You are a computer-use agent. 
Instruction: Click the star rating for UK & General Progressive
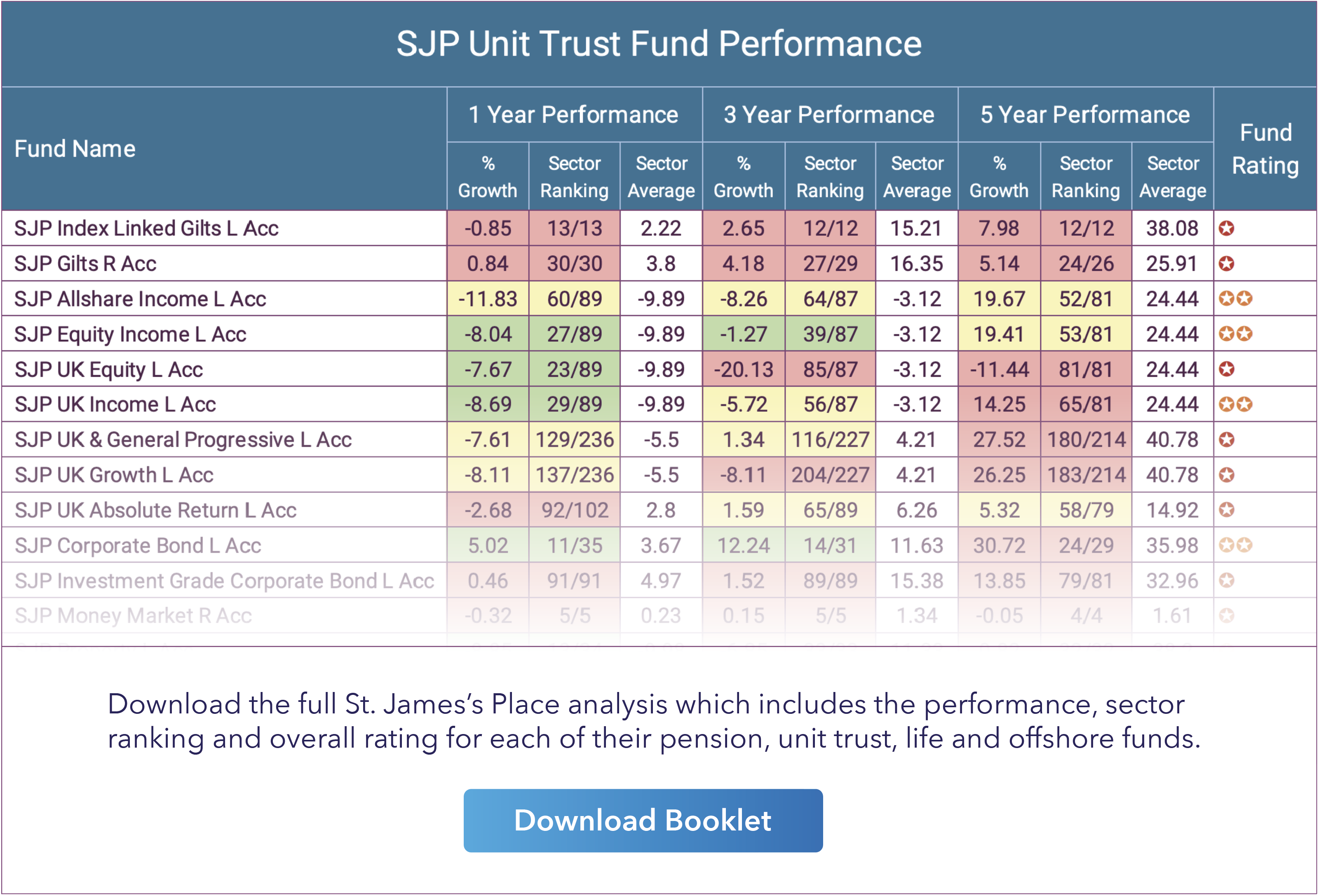point(1227,440)
